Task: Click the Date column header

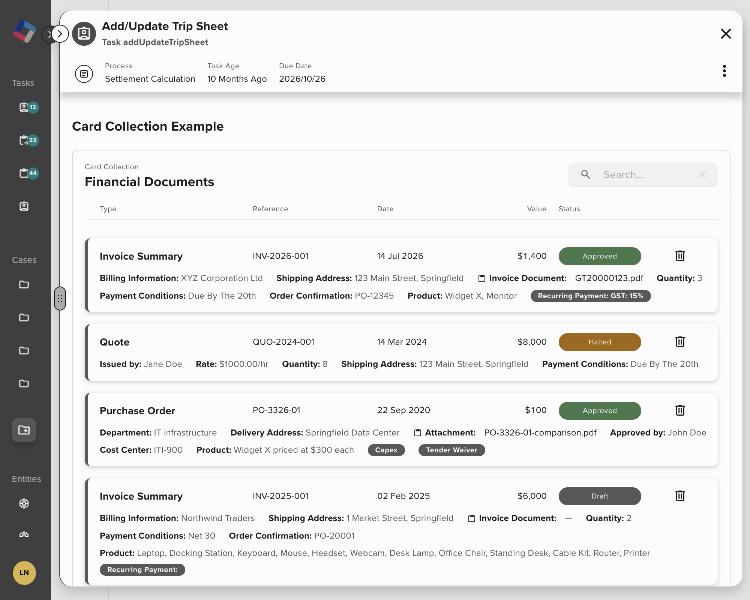Action: (385, 209)
